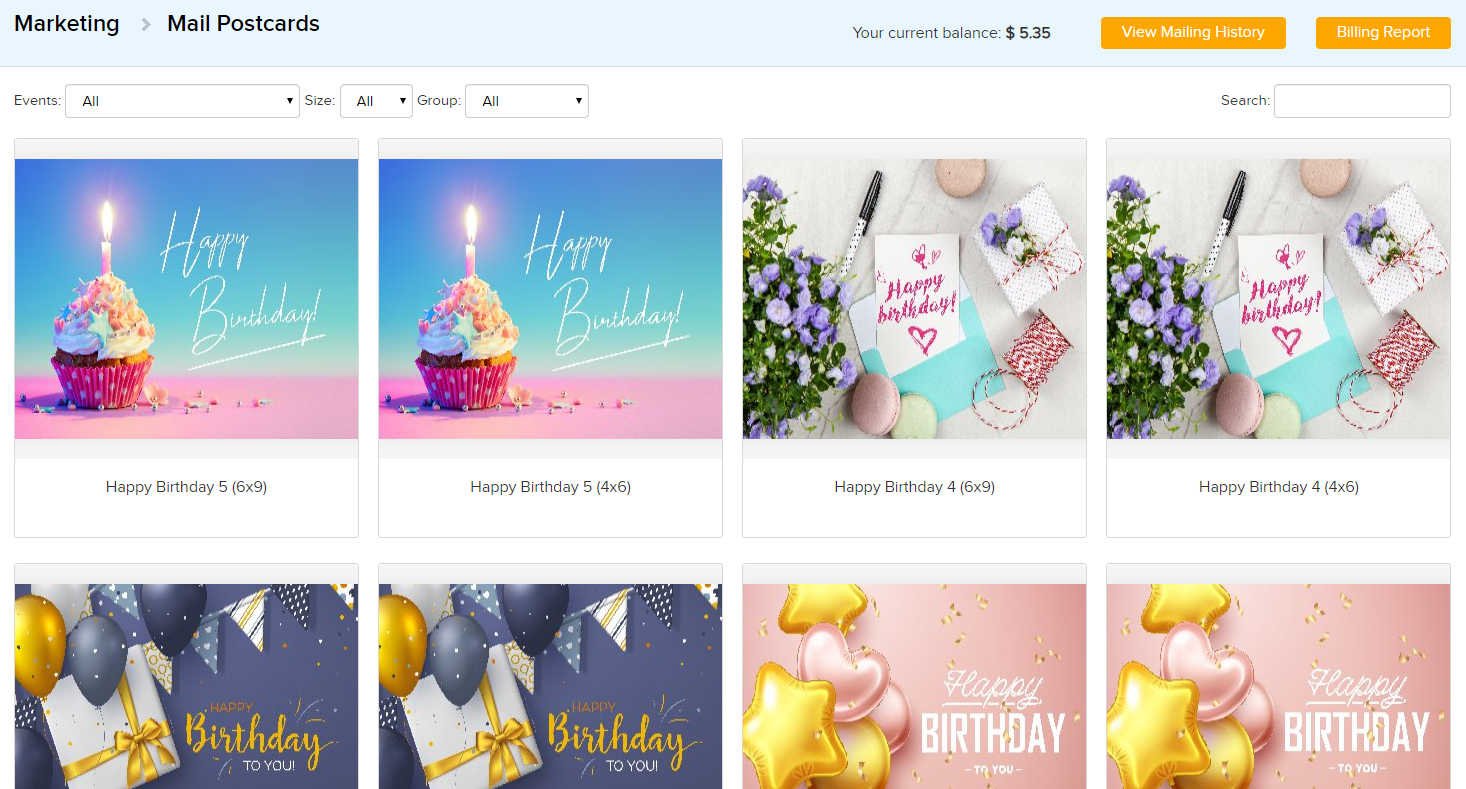
Task: Click the "Happy Birthday 4 (4x6)" caption
Action: 1278,487
